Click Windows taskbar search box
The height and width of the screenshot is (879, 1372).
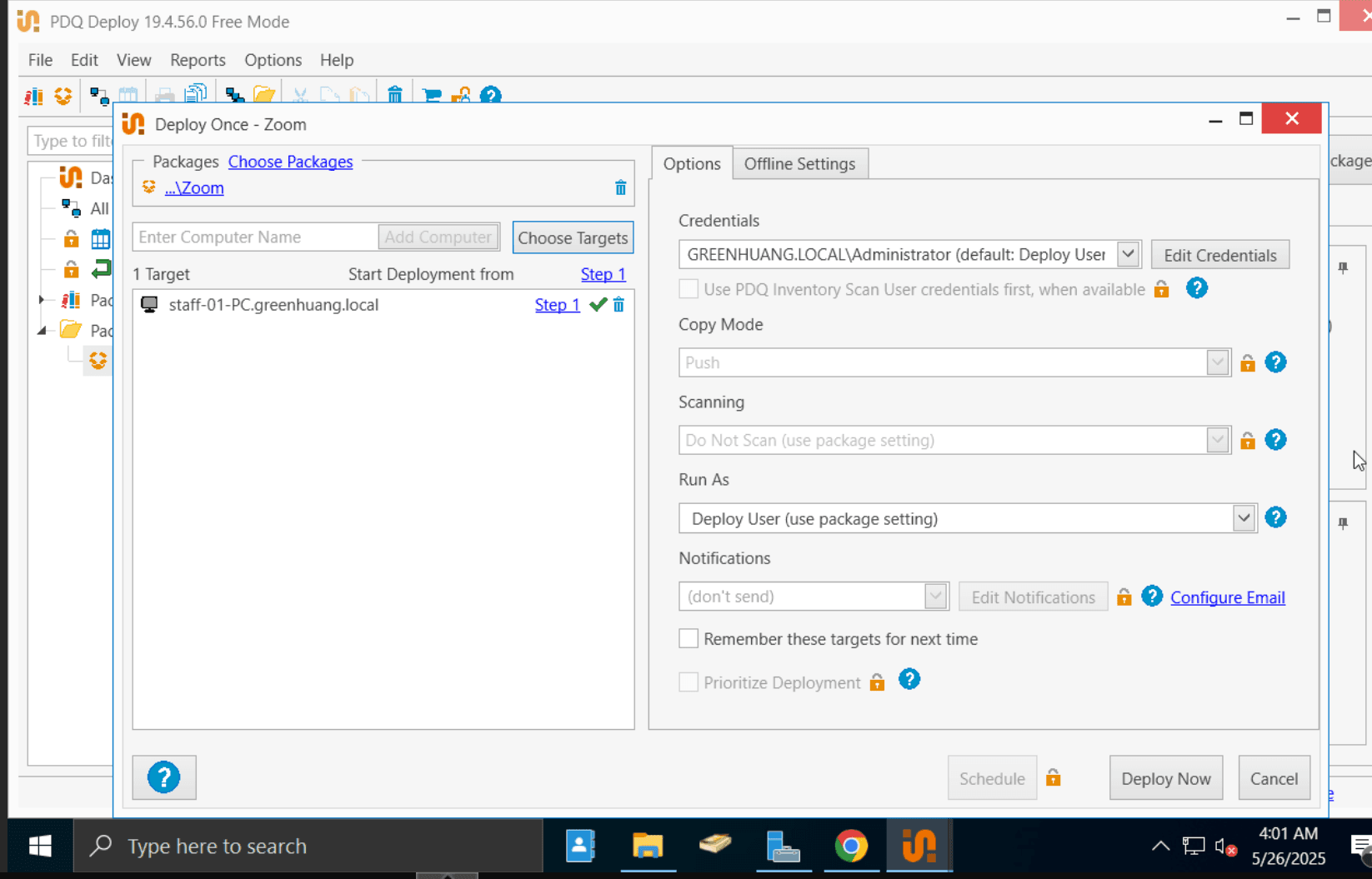pyautogui.click(x=308, y=846)
